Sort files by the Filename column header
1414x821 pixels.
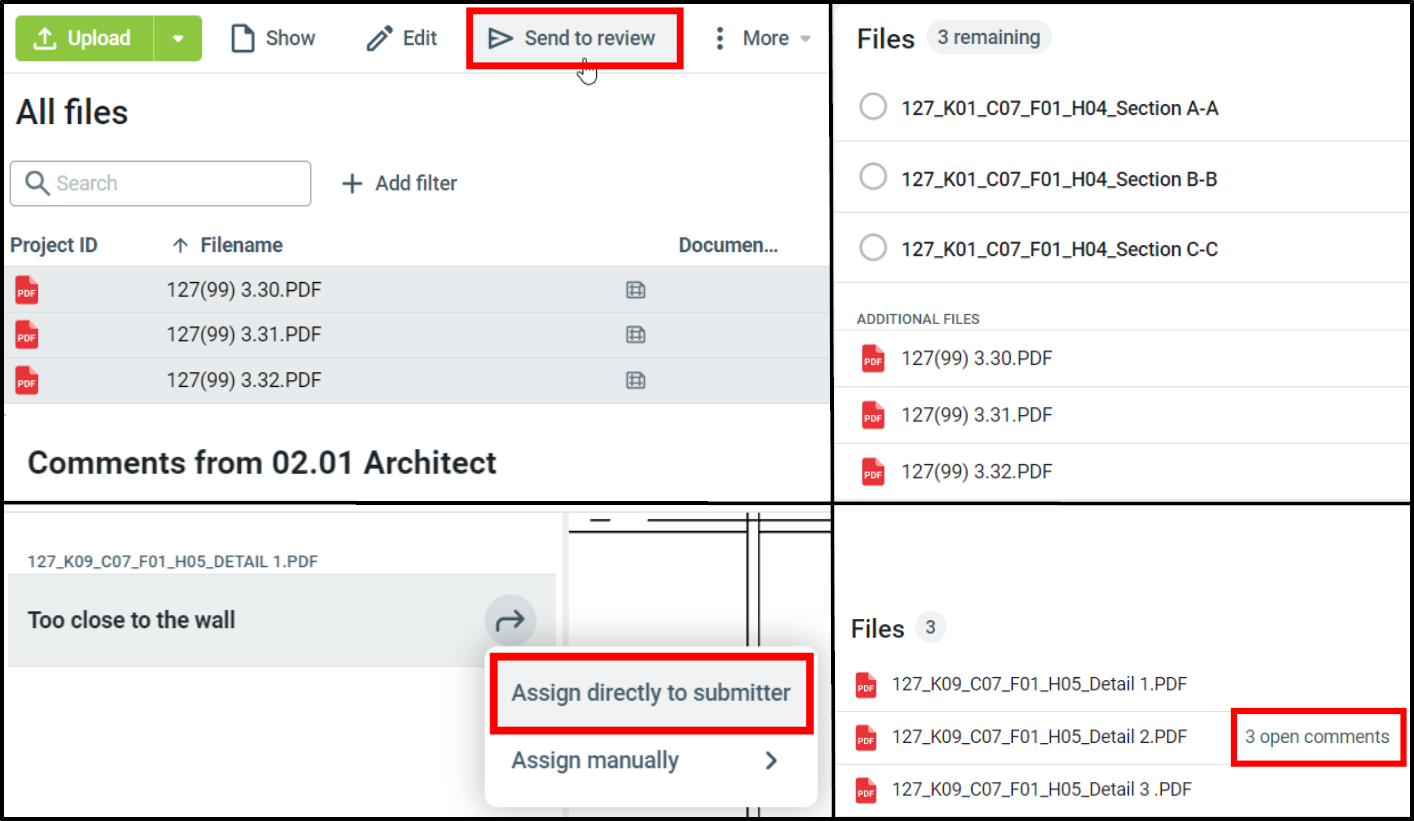(240, 245)
